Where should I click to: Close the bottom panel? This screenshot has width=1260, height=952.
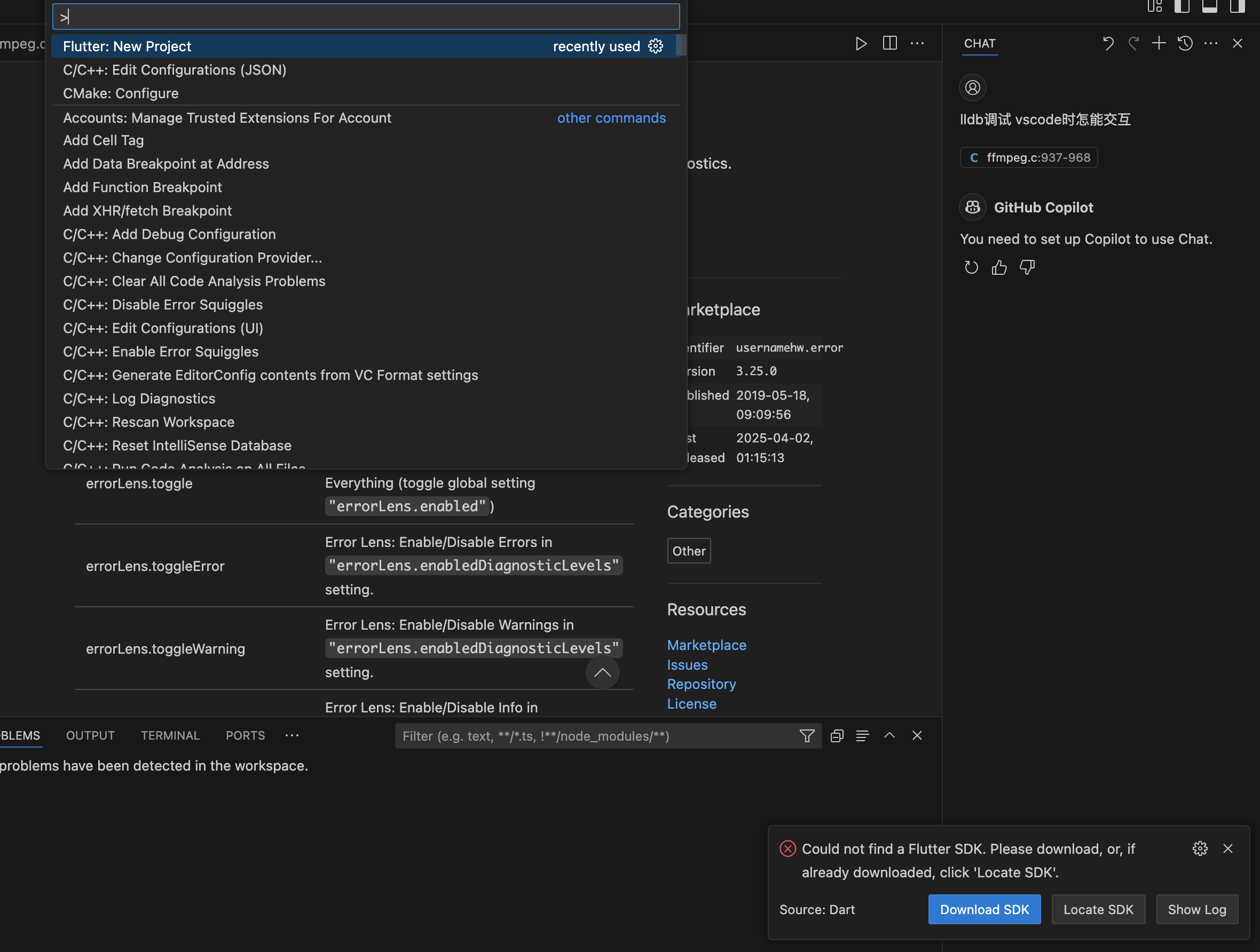(x=917, y=736)
